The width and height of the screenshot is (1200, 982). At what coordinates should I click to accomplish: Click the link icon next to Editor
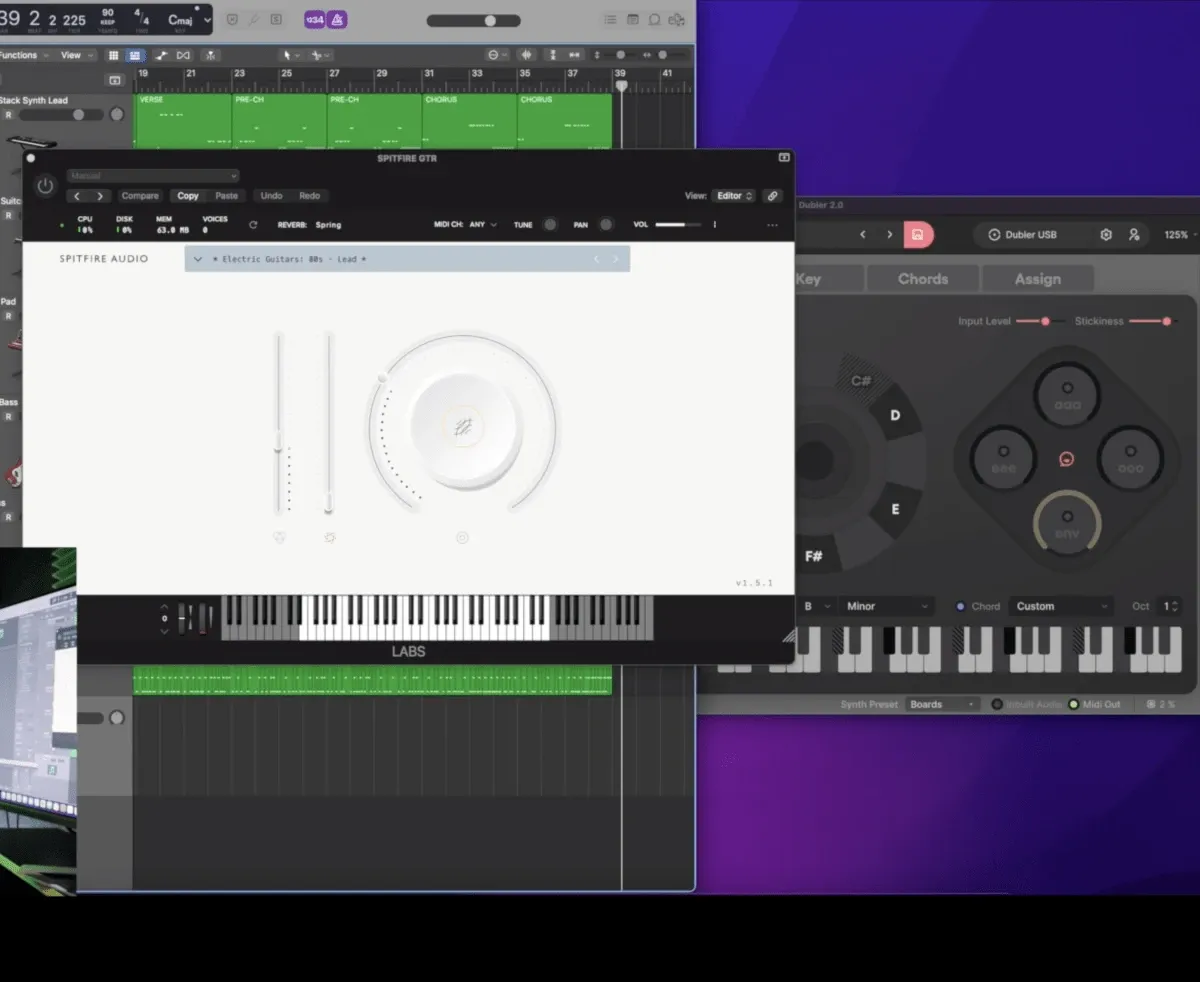(772, 196)
